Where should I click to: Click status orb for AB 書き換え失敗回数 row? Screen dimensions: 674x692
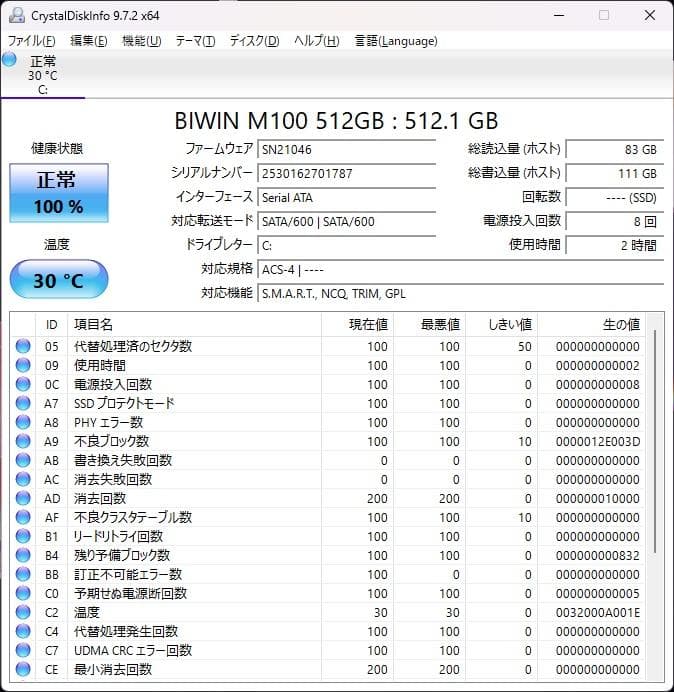[x=23, y=460]
